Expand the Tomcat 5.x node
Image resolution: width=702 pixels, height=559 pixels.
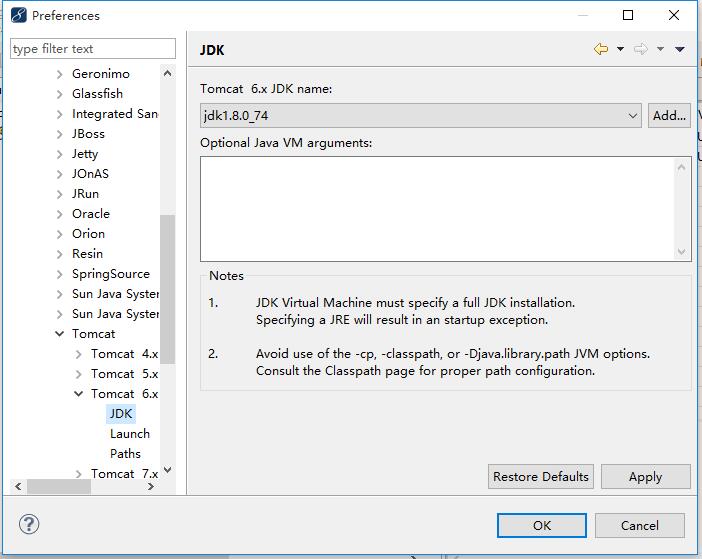click(x=79, y=374)
